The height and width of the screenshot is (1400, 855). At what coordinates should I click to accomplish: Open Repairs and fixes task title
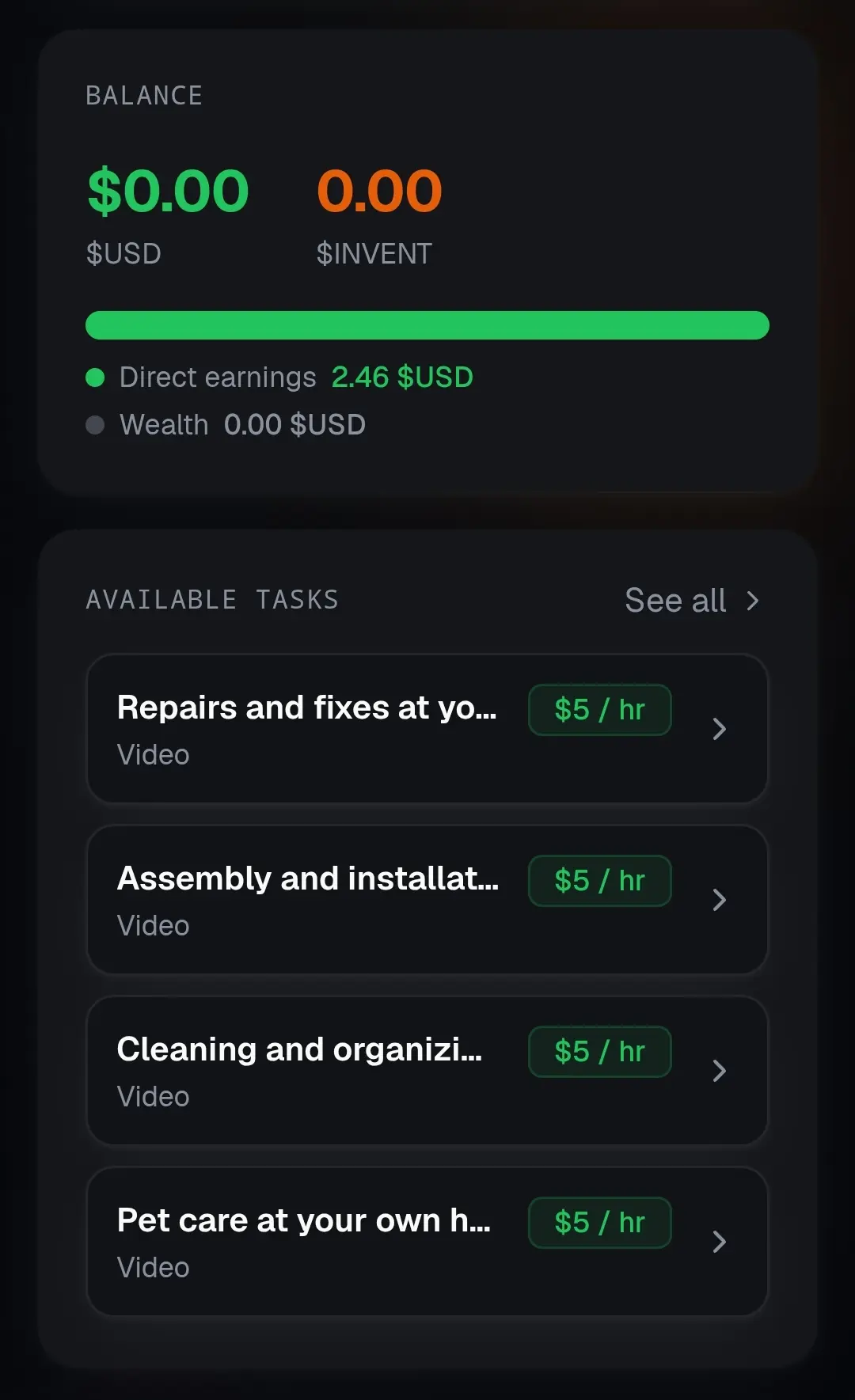click(307, 708)
